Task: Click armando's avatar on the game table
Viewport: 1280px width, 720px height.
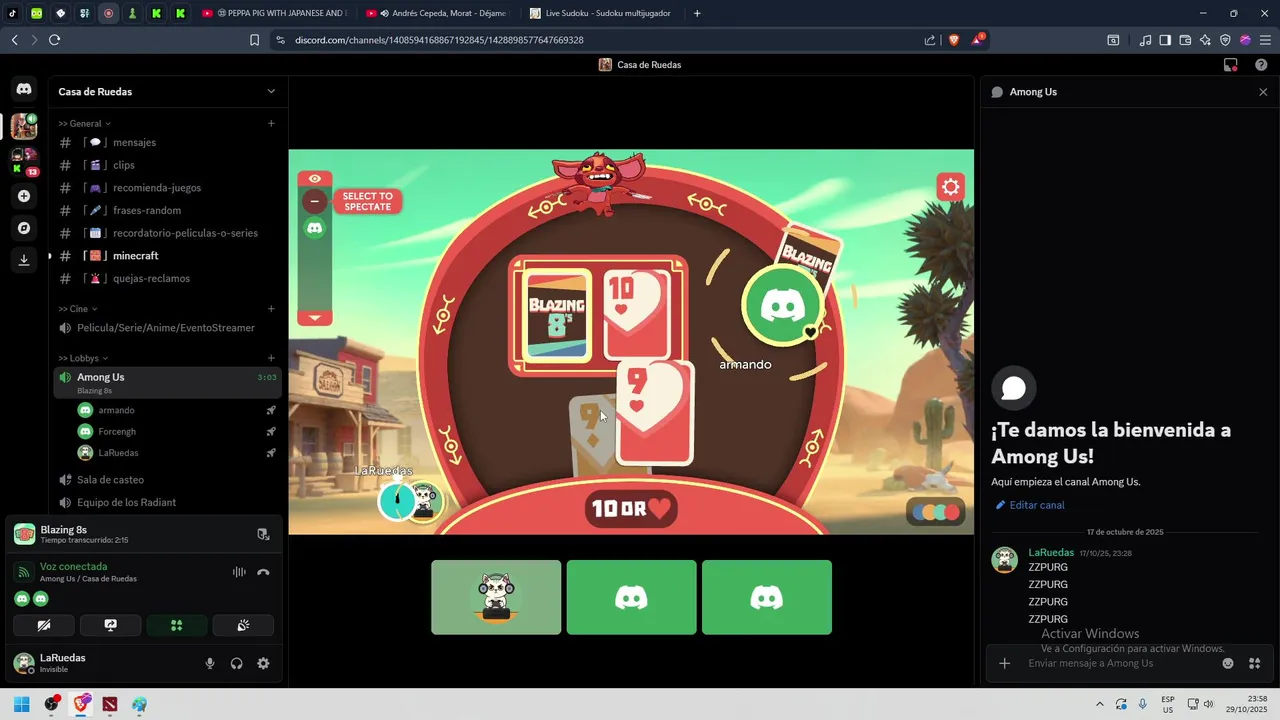Action: (x=783, y=306)
